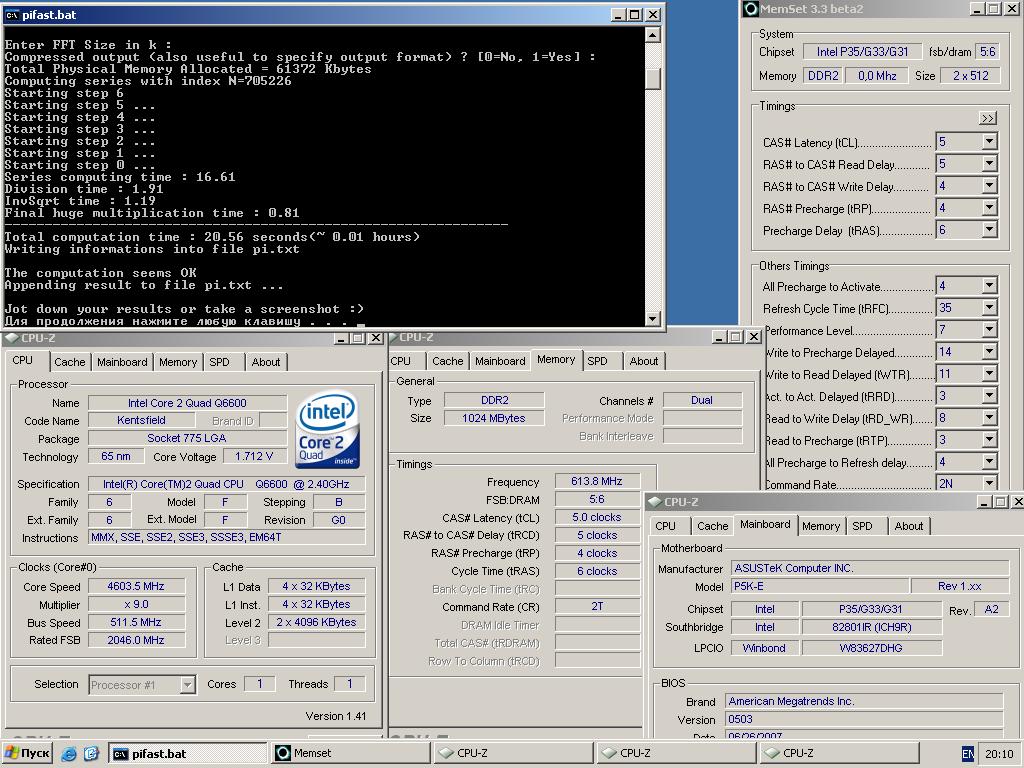Click the W83627DHG LPCIO field
This screenshot has width=1024, height=768.
tap(871, 648)
